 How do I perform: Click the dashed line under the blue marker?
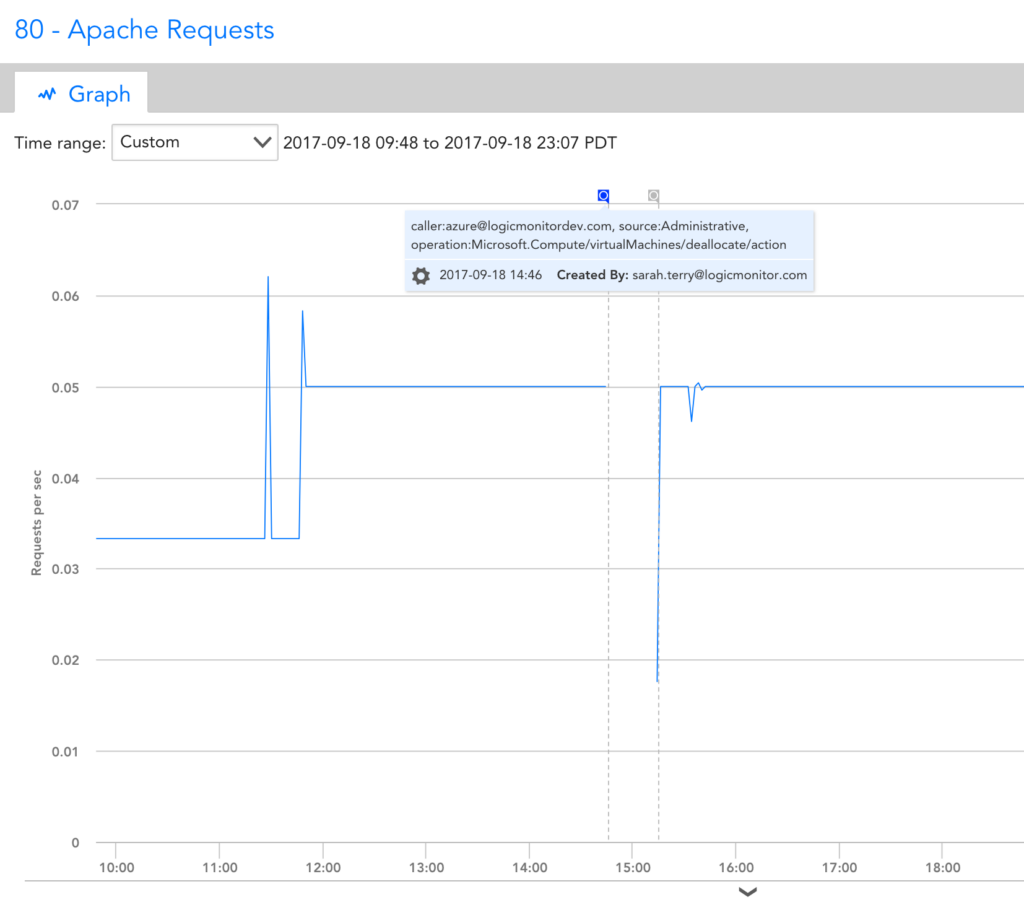tap(609, 500)
